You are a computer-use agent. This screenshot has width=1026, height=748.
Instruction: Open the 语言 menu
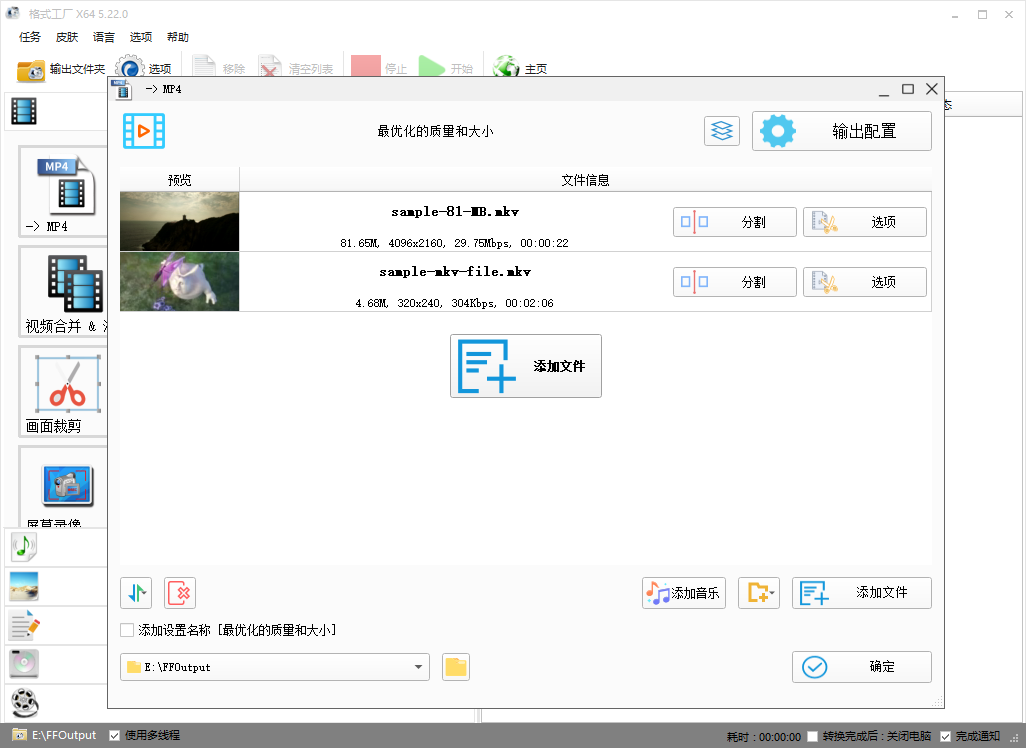click(104, 37)
